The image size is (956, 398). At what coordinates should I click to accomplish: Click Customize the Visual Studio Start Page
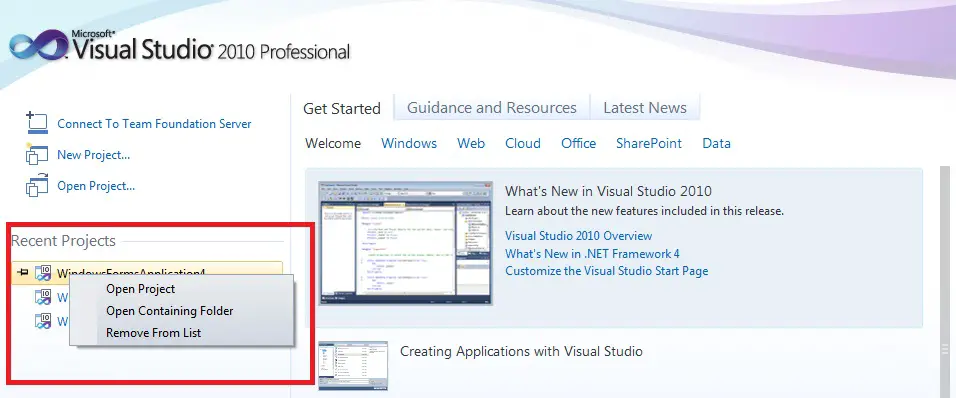click(x=607, y=271)
